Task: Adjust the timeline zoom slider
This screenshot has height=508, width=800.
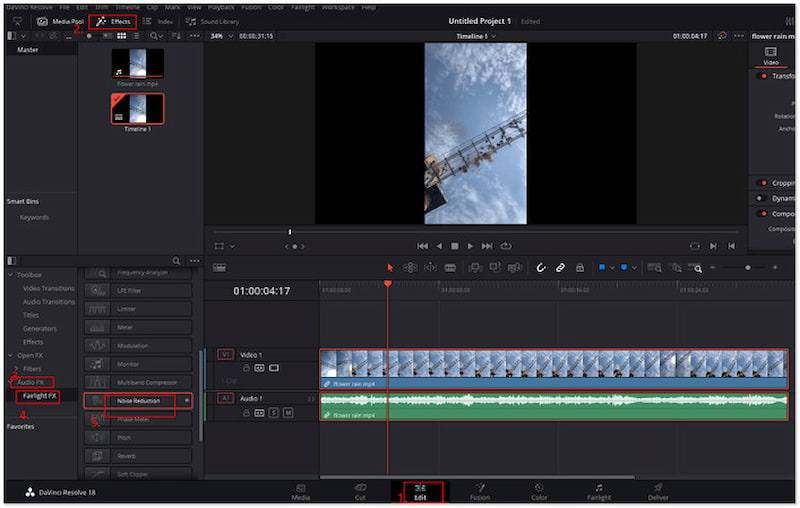Action: point(747,268)
